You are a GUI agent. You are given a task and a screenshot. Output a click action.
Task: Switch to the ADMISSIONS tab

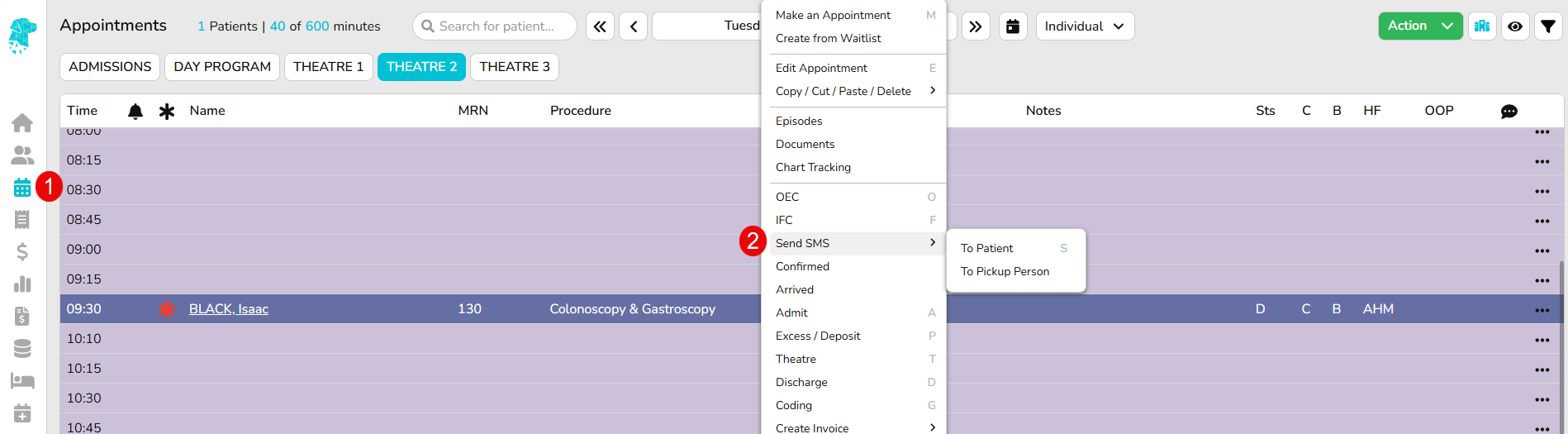pyautogui.click(x=110, y=67)
